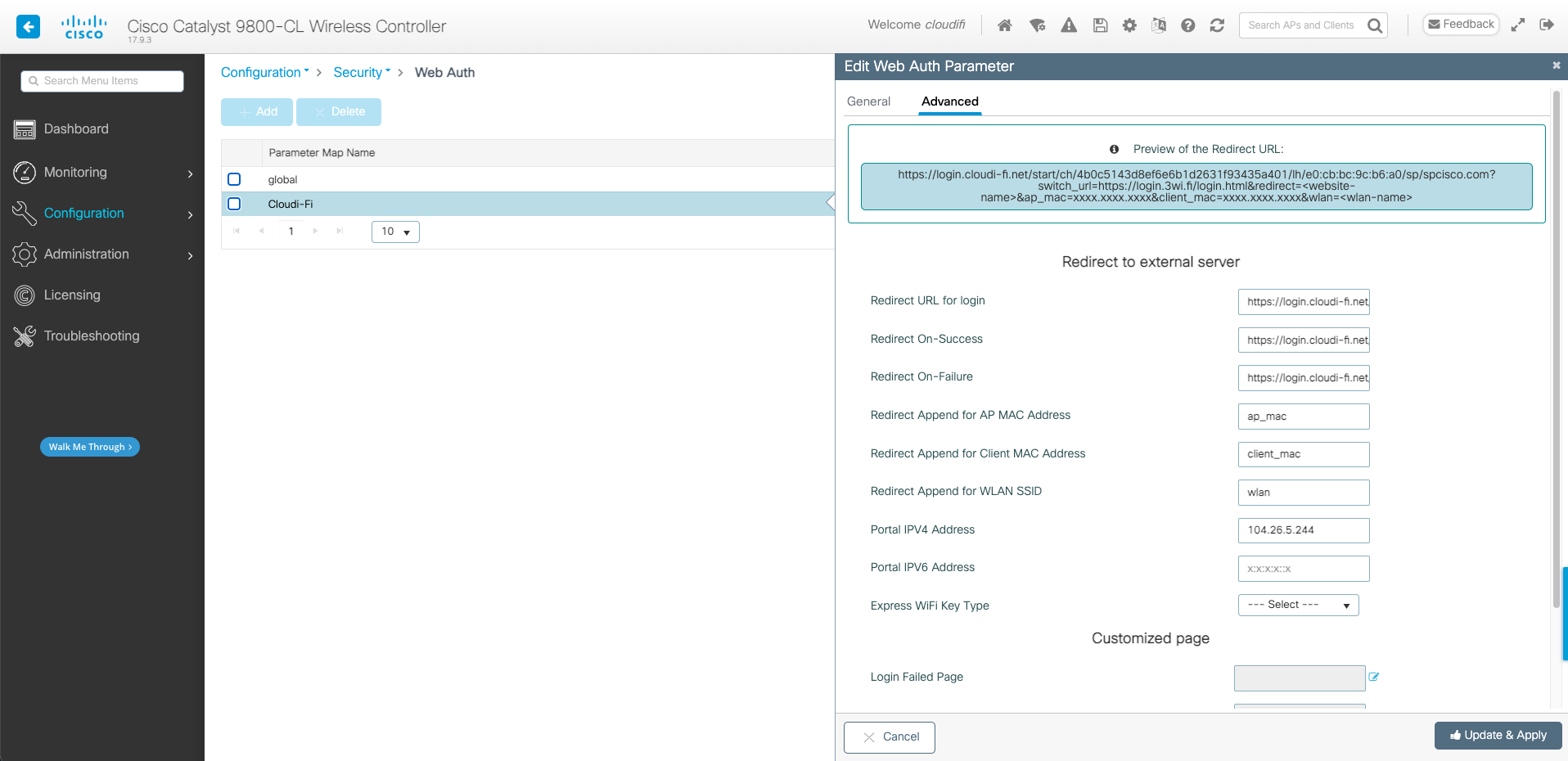
Task: Click the Delete button
Action: (x=339, y=111)
